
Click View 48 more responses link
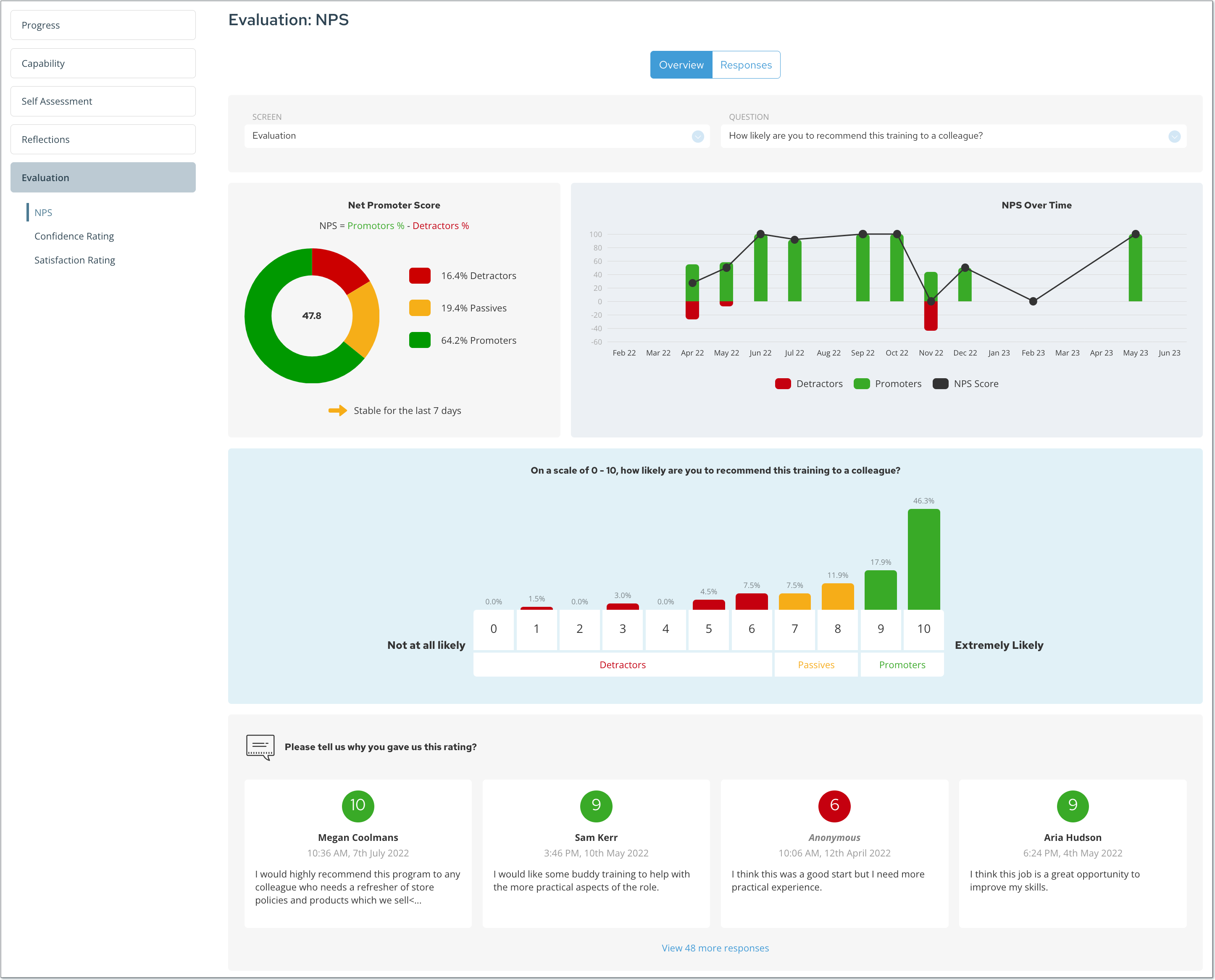click(x=715, y=948)
